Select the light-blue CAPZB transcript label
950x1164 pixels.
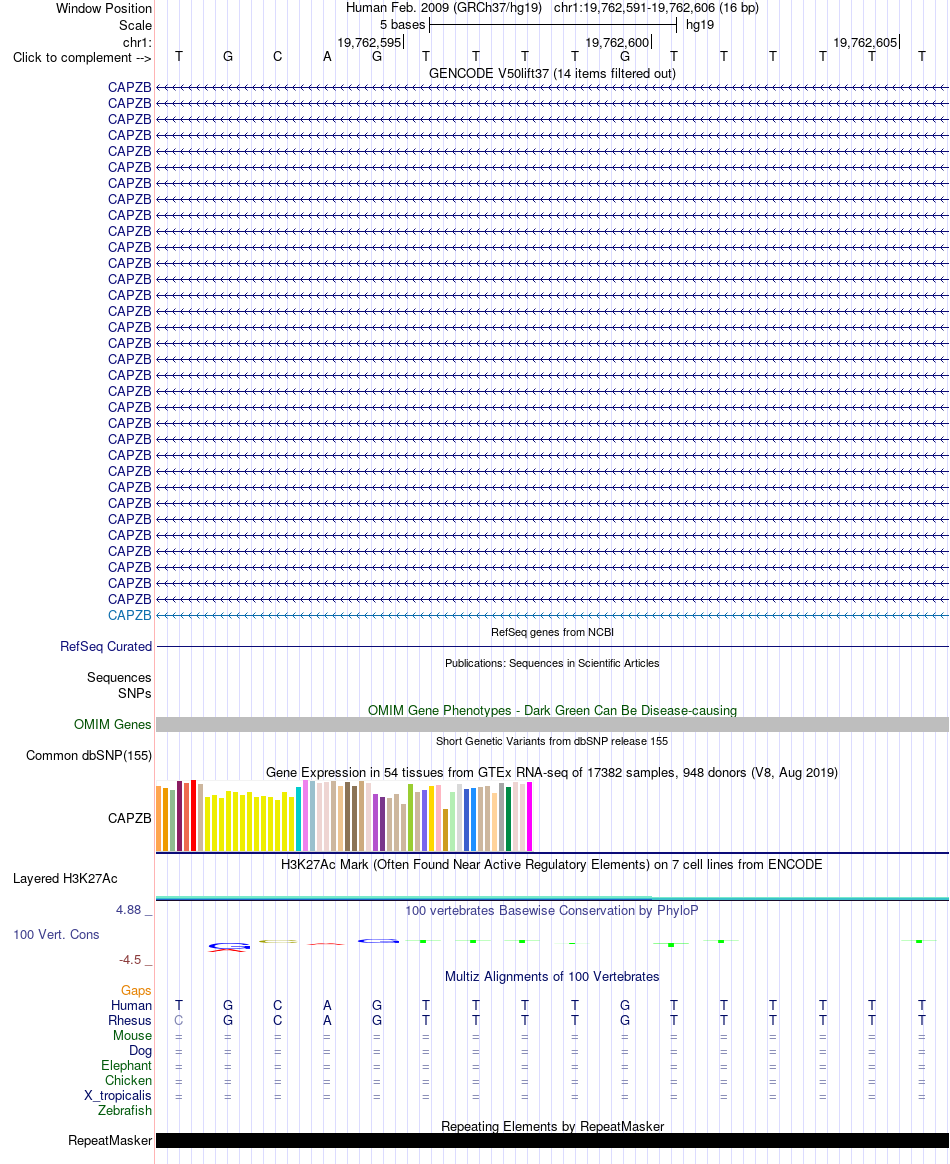pyautogui.click(x=129, y=615)
